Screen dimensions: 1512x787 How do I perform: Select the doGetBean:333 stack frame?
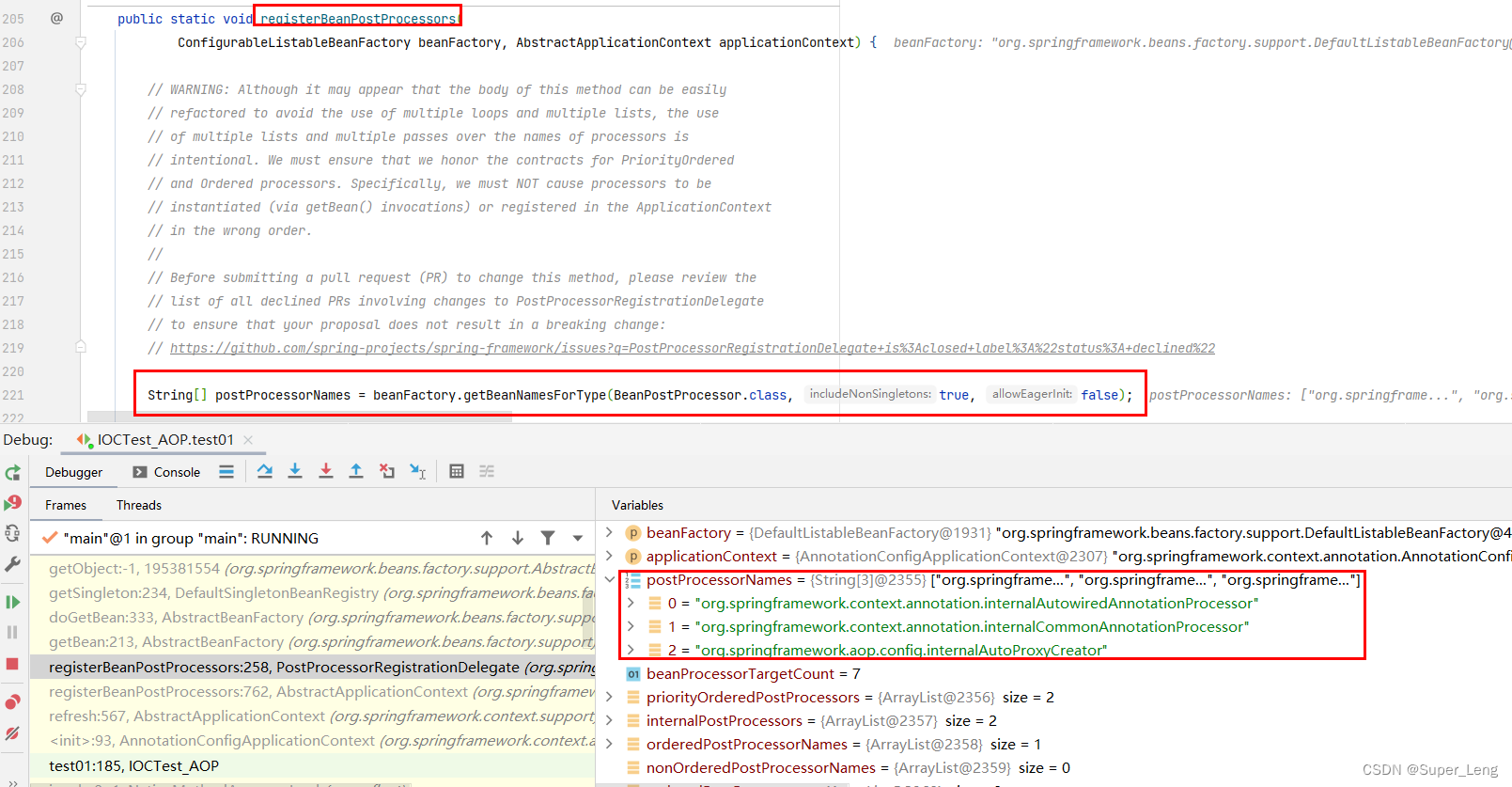pyautogui.click(x=313, y=618)
